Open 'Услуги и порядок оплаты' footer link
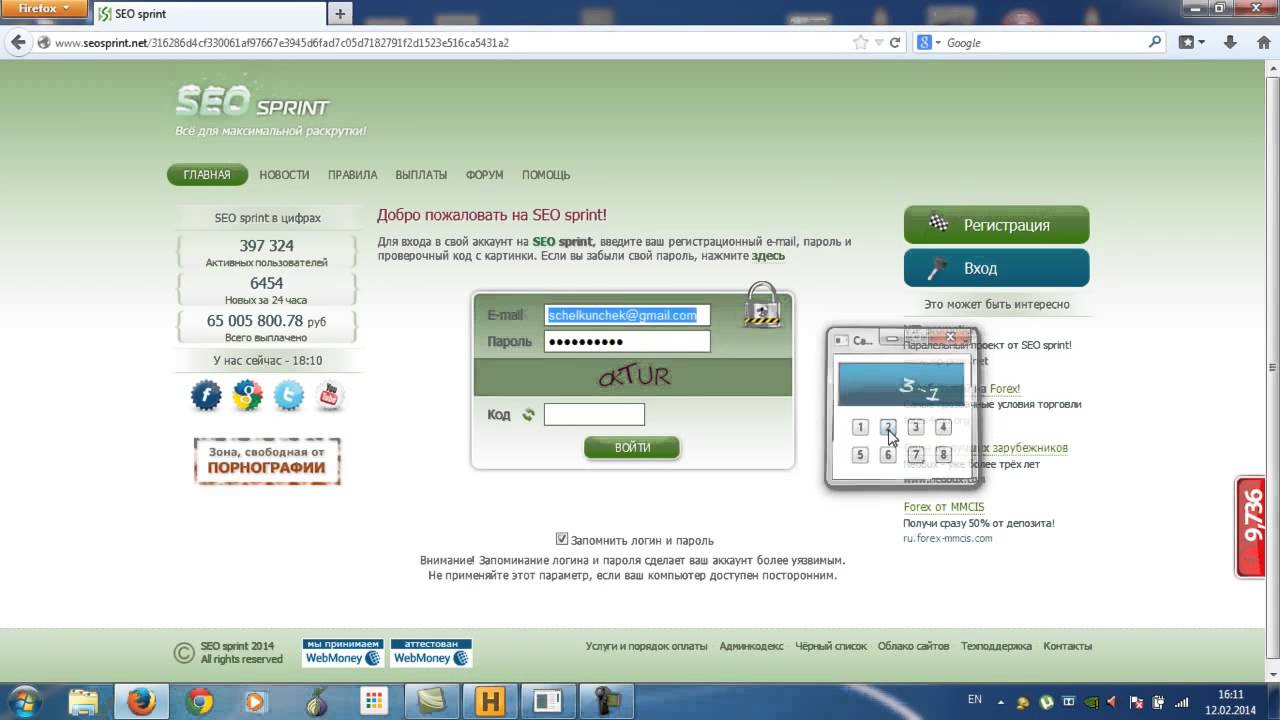 coord(646,646)
